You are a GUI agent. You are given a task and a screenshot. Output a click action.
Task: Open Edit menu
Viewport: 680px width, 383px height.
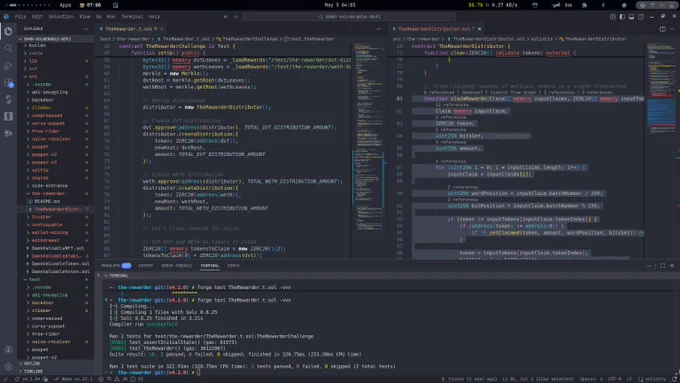[x=37, y=16]
